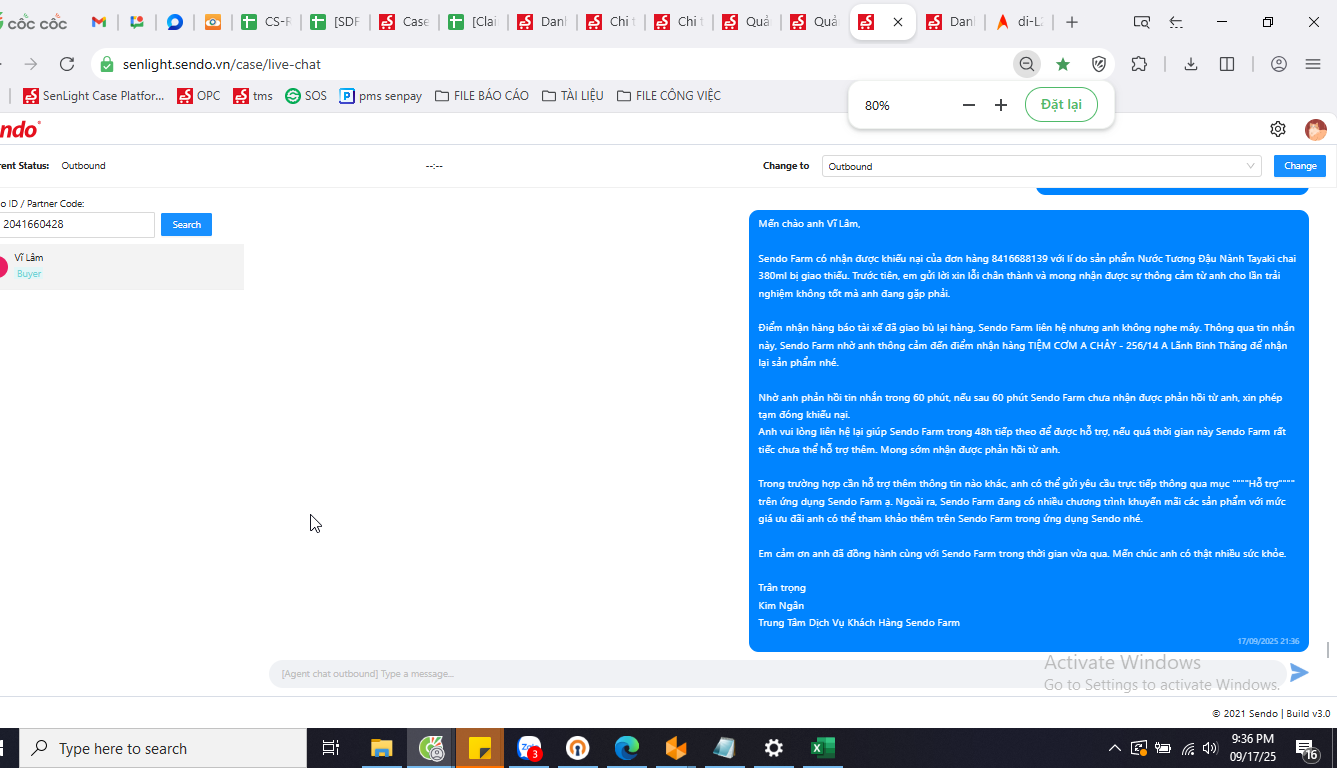Switch to the CS-F spreadsheet tab
1337x768 pixels.
click(265, 22)
